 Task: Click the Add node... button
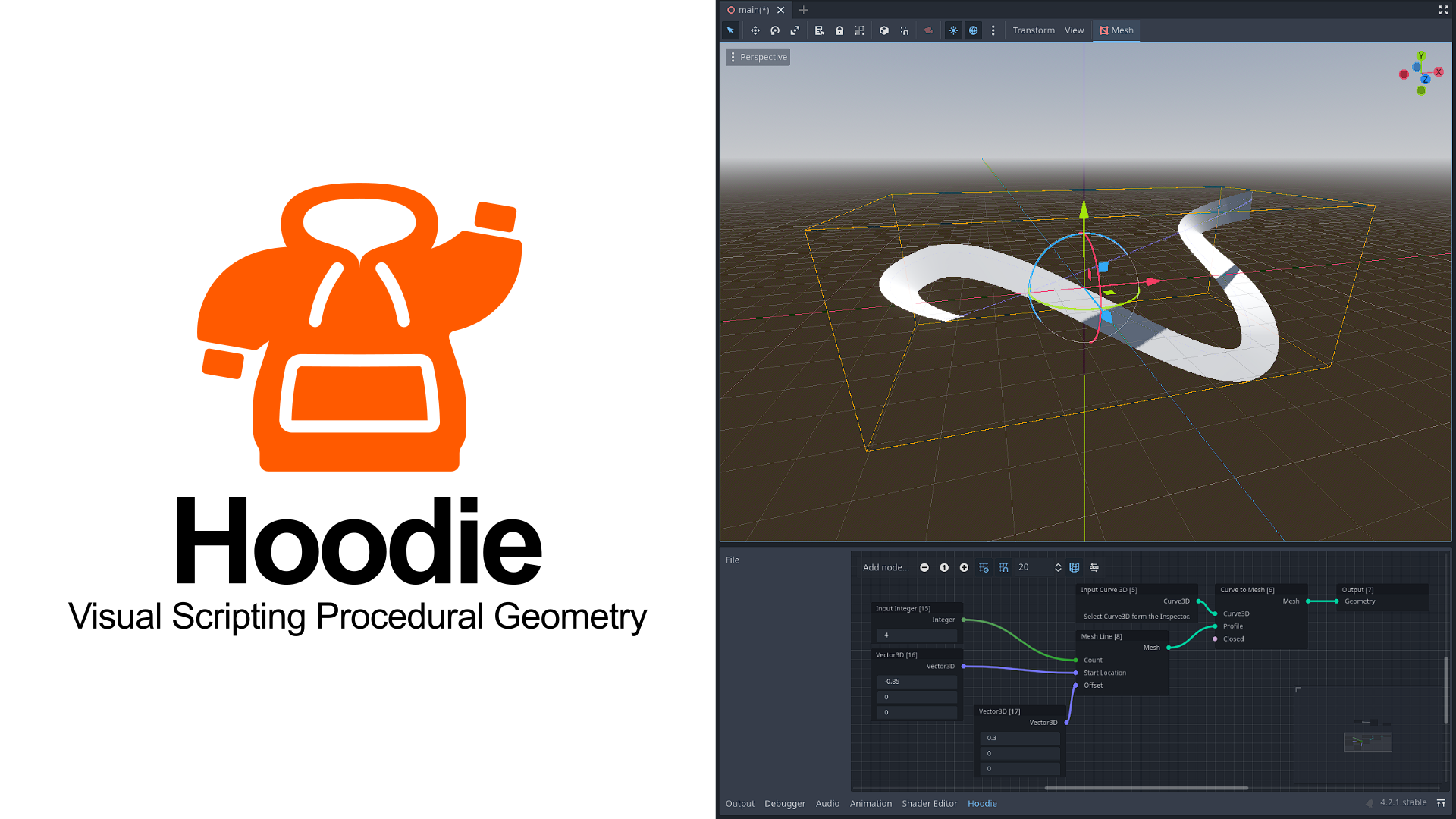tap(886, 567)
